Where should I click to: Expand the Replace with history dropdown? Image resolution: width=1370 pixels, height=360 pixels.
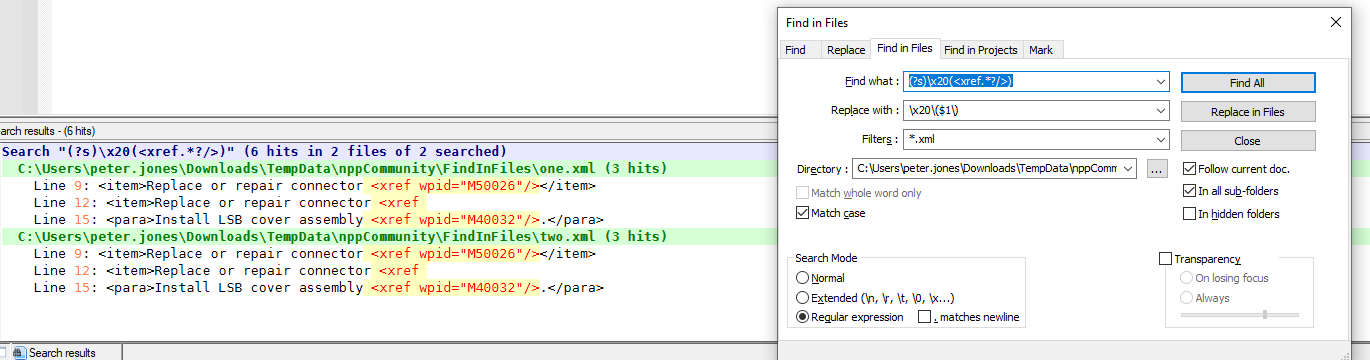pyautogui.click(x=1160, y=110)
